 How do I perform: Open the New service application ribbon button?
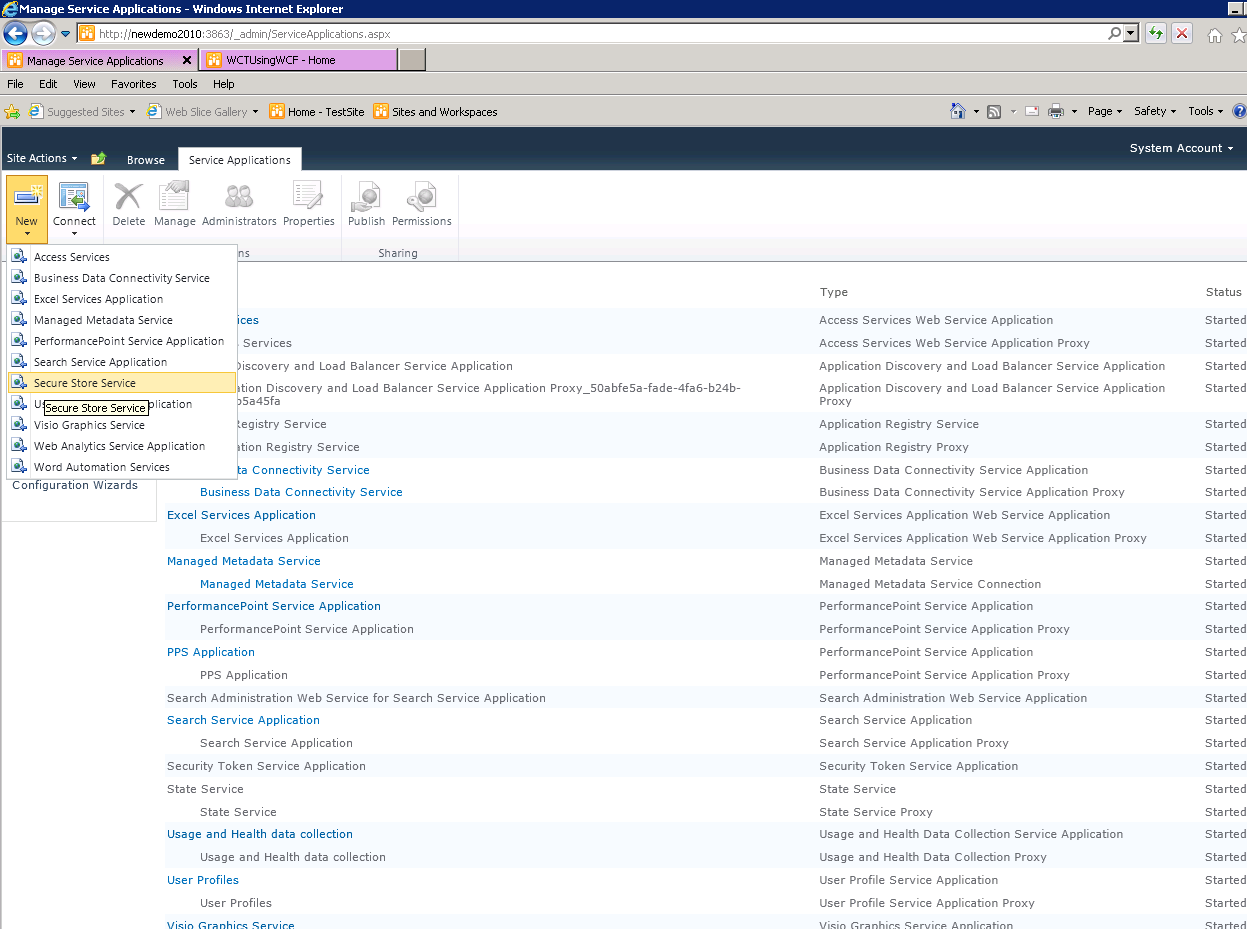pos(26,209)
